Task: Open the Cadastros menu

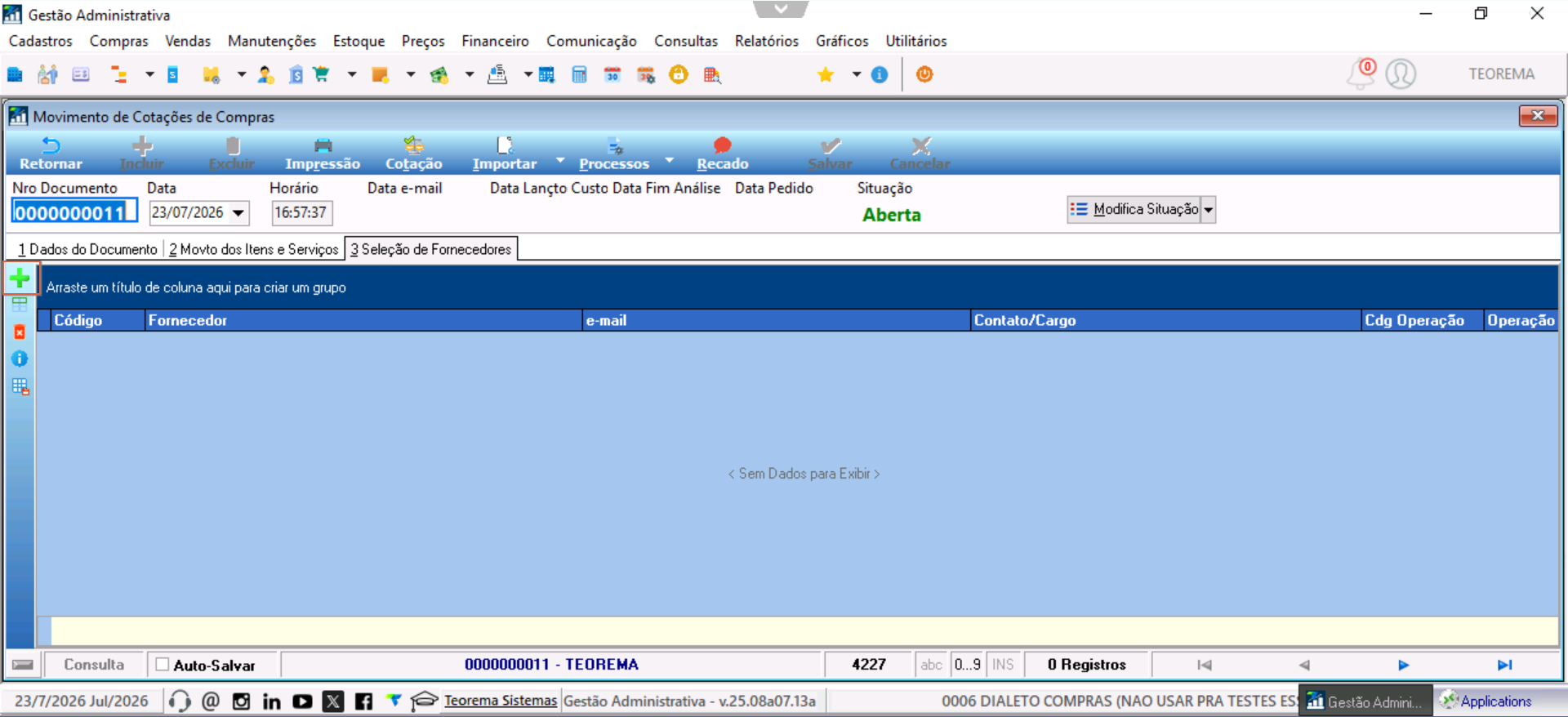Action: point(41,41)
